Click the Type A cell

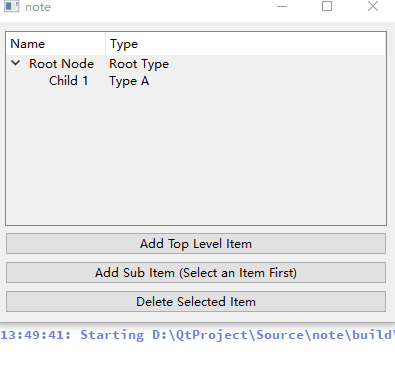click(129, 81)
